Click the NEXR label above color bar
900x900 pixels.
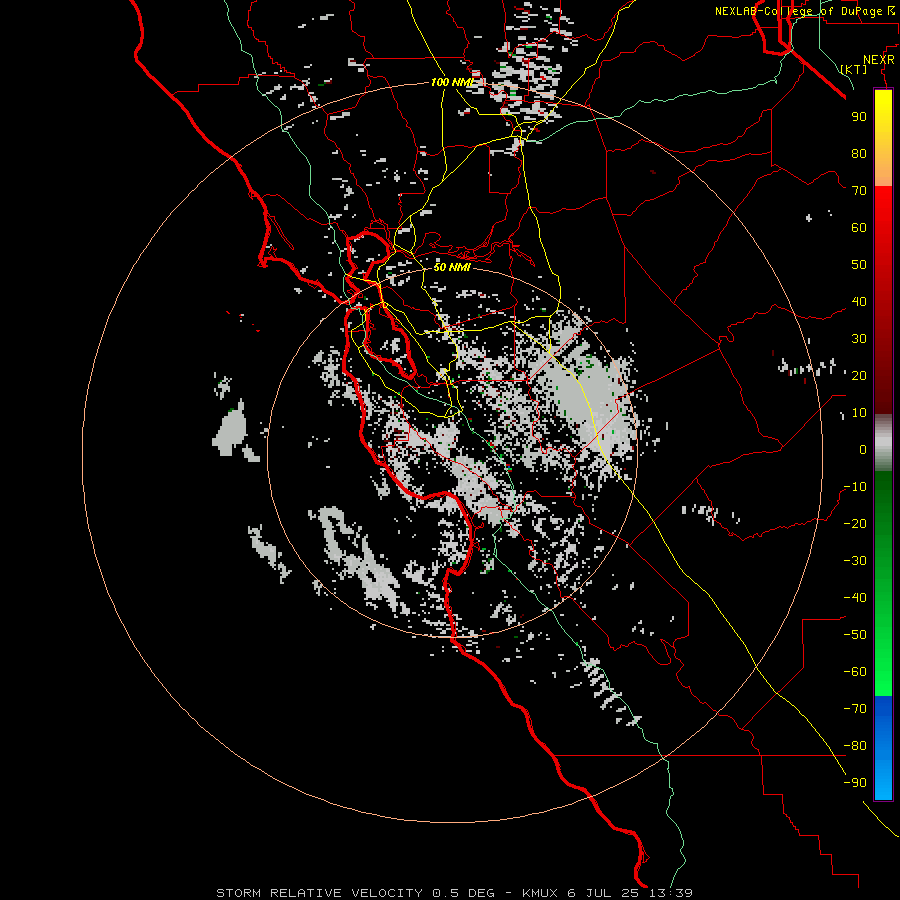click(x=879, y=60)
